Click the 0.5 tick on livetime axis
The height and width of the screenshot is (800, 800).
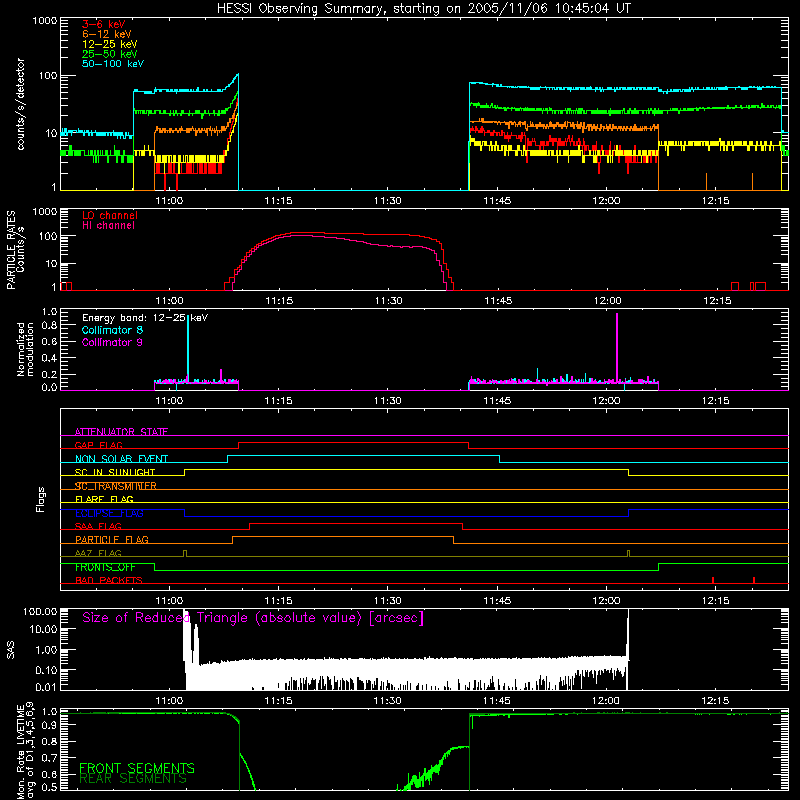49,787
